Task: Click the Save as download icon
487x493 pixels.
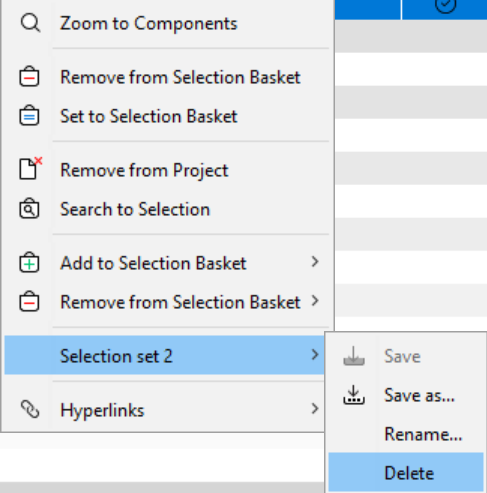Action: pyautogui.click(x=354, y=395)
